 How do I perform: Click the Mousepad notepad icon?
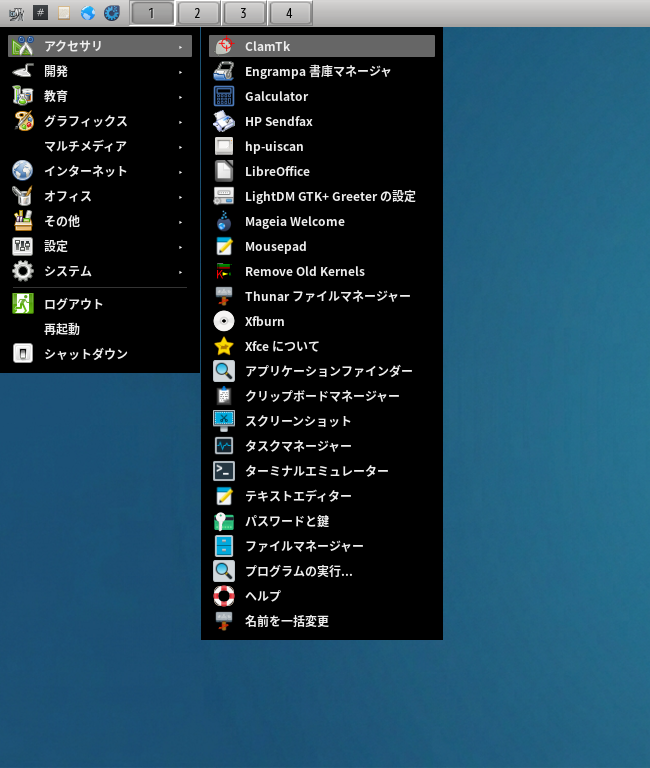pos(224,246)
